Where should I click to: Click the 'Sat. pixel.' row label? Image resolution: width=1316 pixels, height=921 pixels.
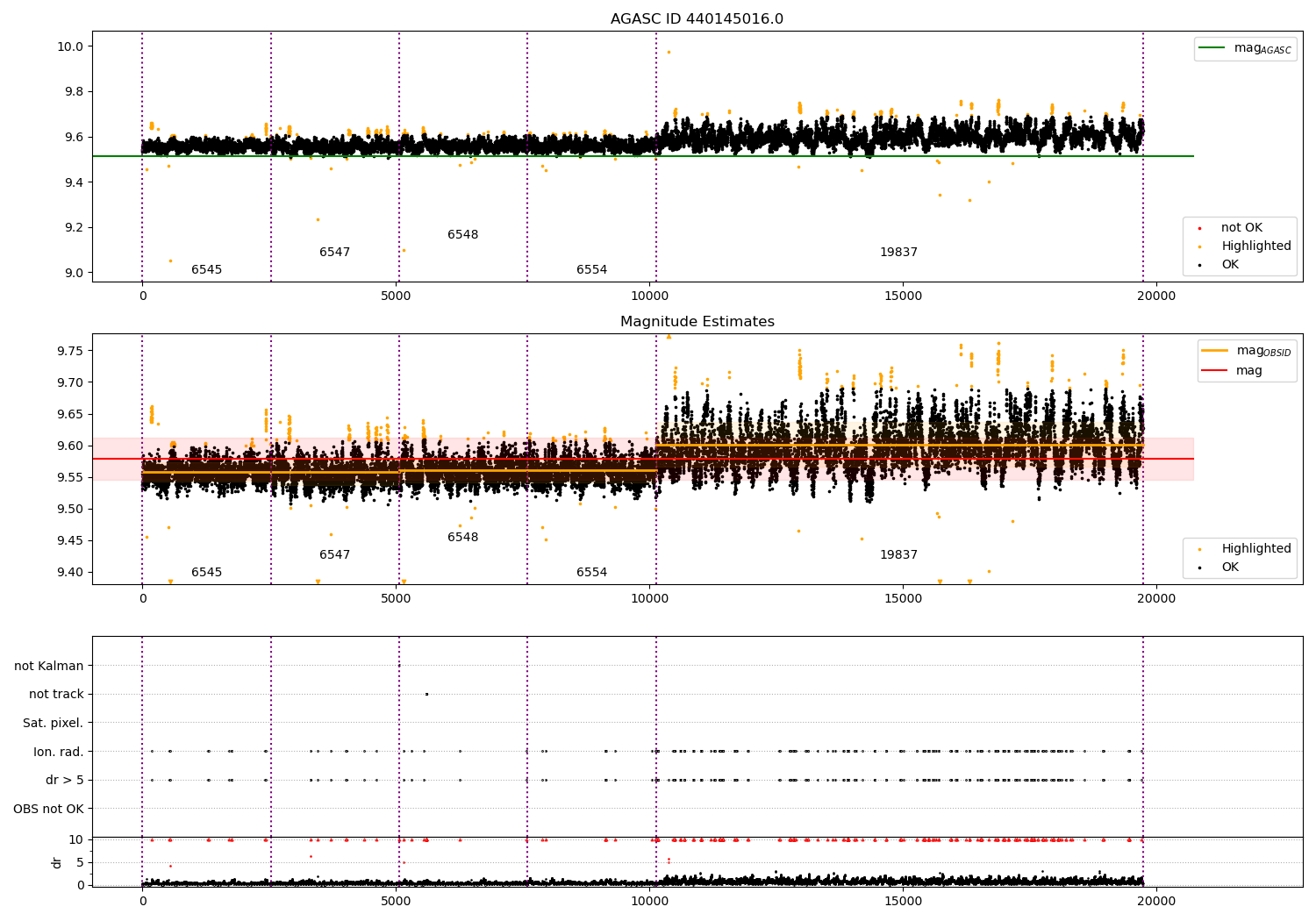point(54,724)
